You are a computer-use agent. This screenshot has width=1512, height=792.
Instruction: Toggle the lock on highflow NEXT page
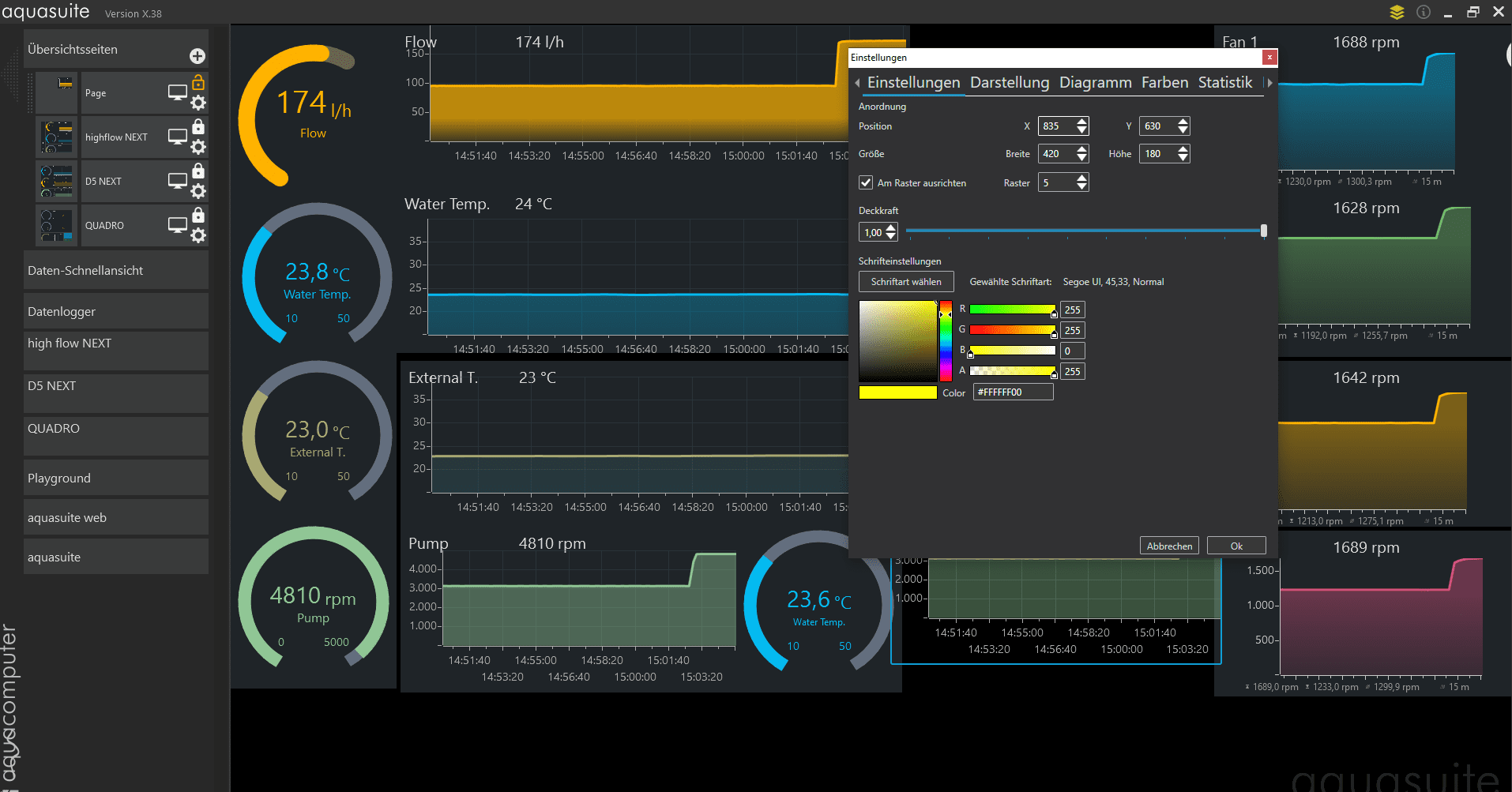[x=198, y=126]
